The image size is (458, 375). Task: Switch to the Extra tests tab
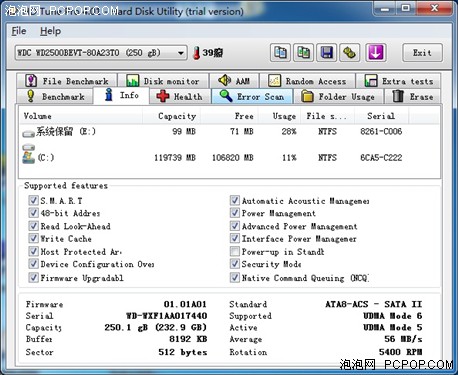398,81
